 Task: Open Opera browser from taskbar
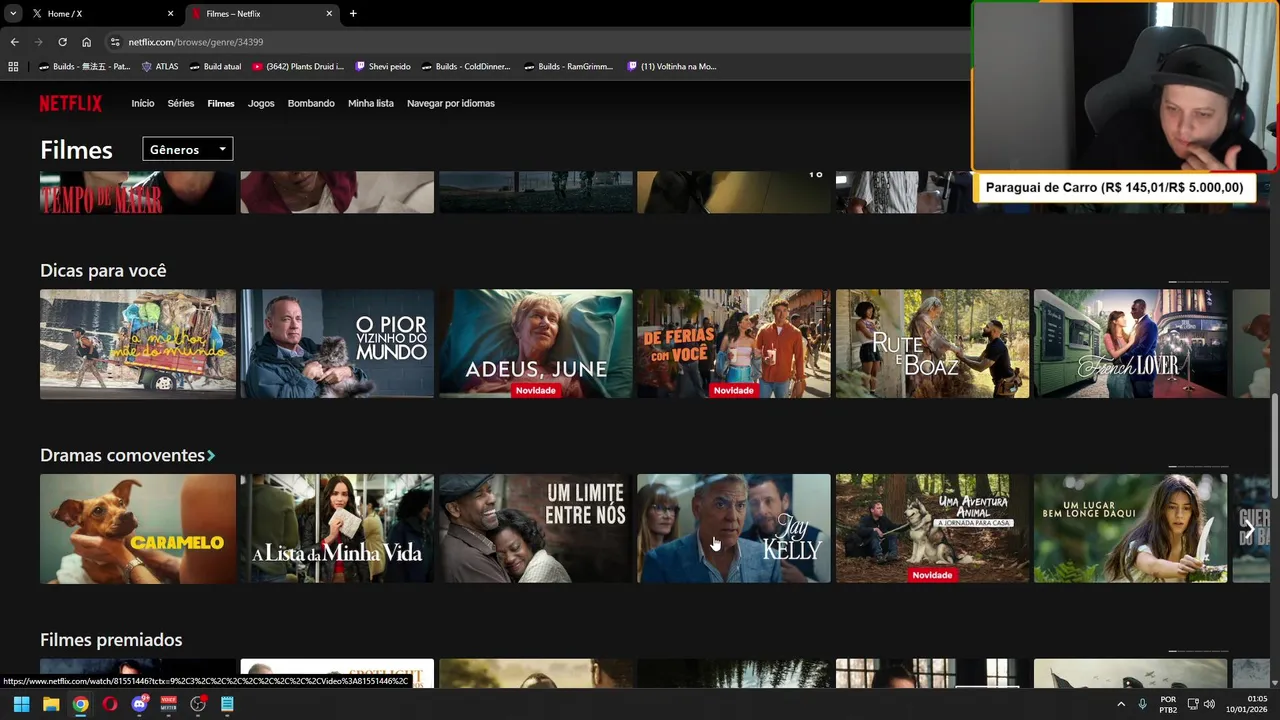coord(110,704)
